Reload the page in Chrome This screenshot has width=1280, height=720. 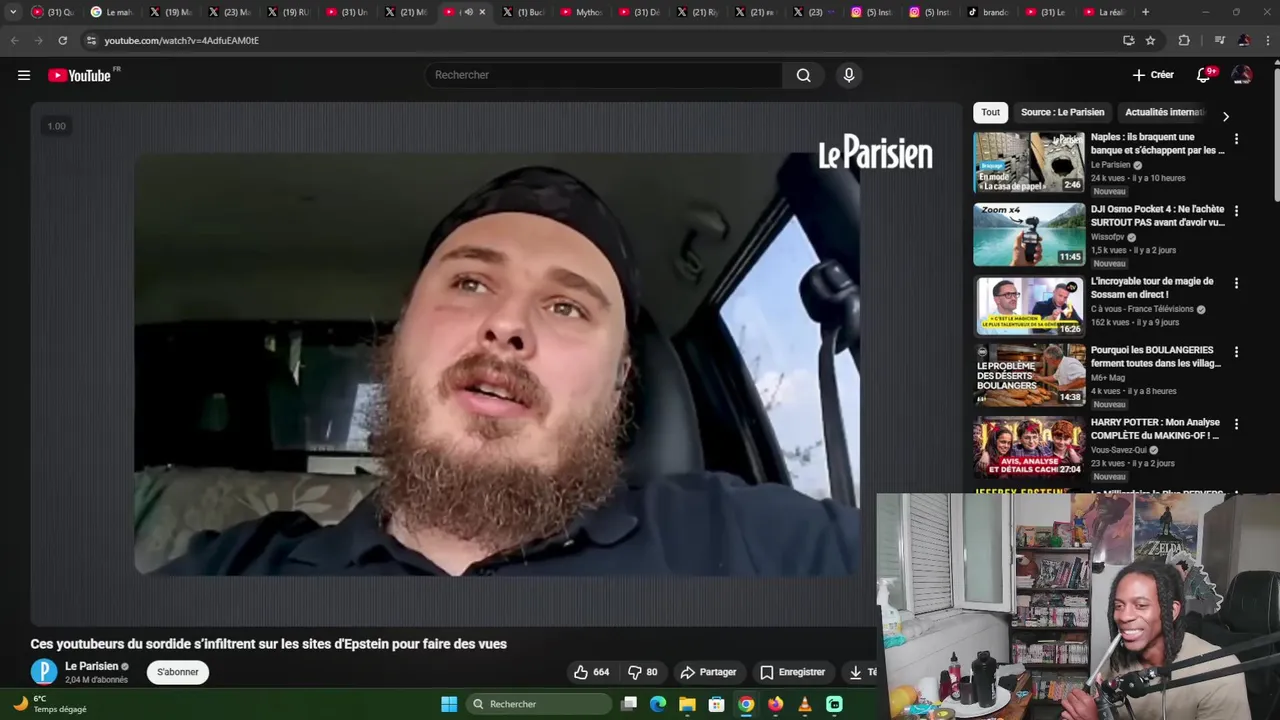tap(62, 40)
